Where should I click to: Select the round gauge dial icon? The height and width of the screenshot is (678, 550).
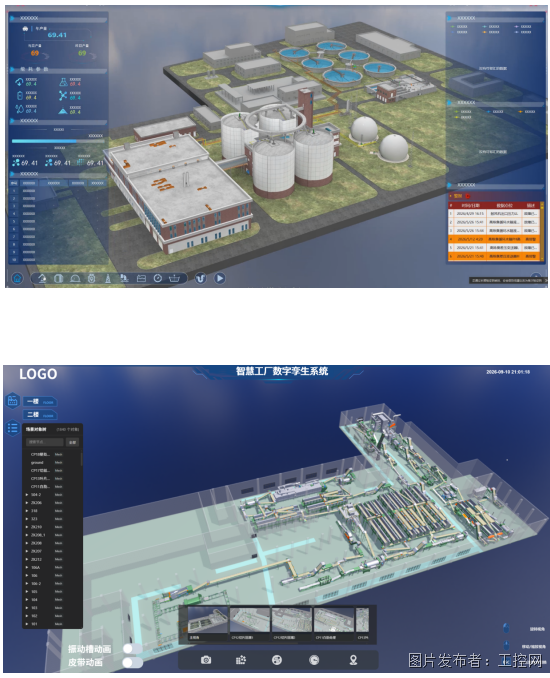[157, 278]
